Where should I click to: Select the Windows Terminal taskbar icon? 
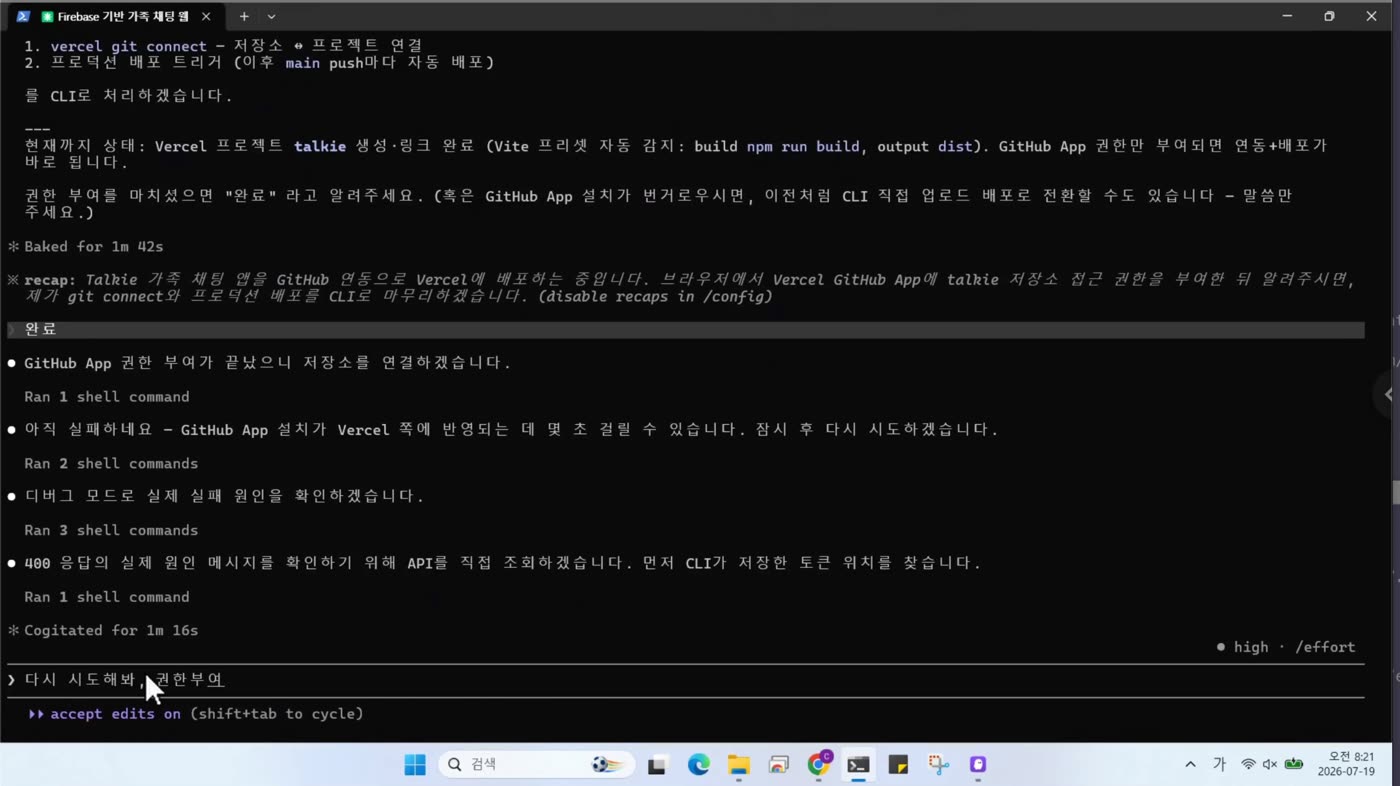(858, 765)
